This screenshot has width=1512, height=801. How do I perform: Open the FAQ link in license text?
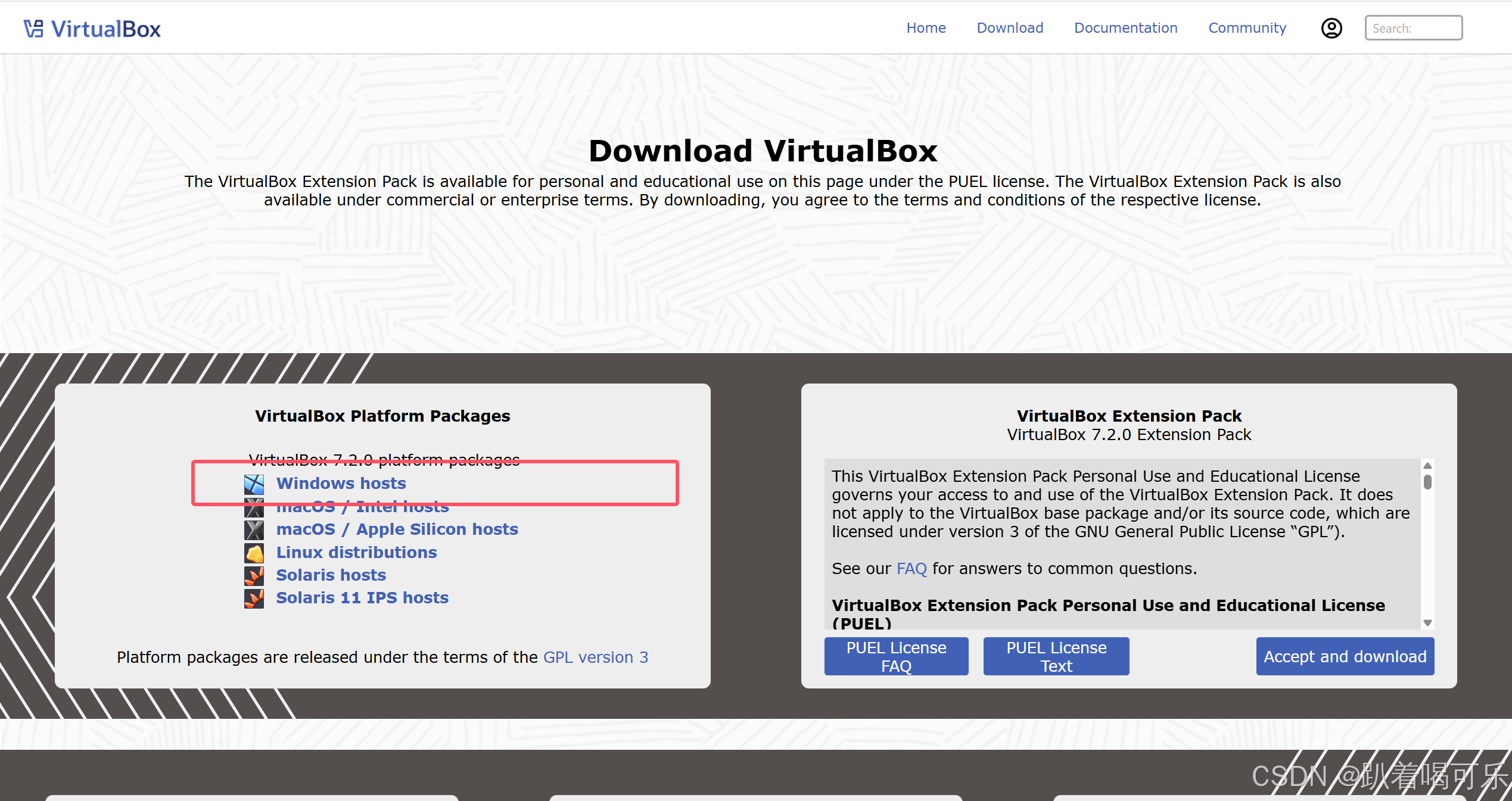(x=911, y=569)
